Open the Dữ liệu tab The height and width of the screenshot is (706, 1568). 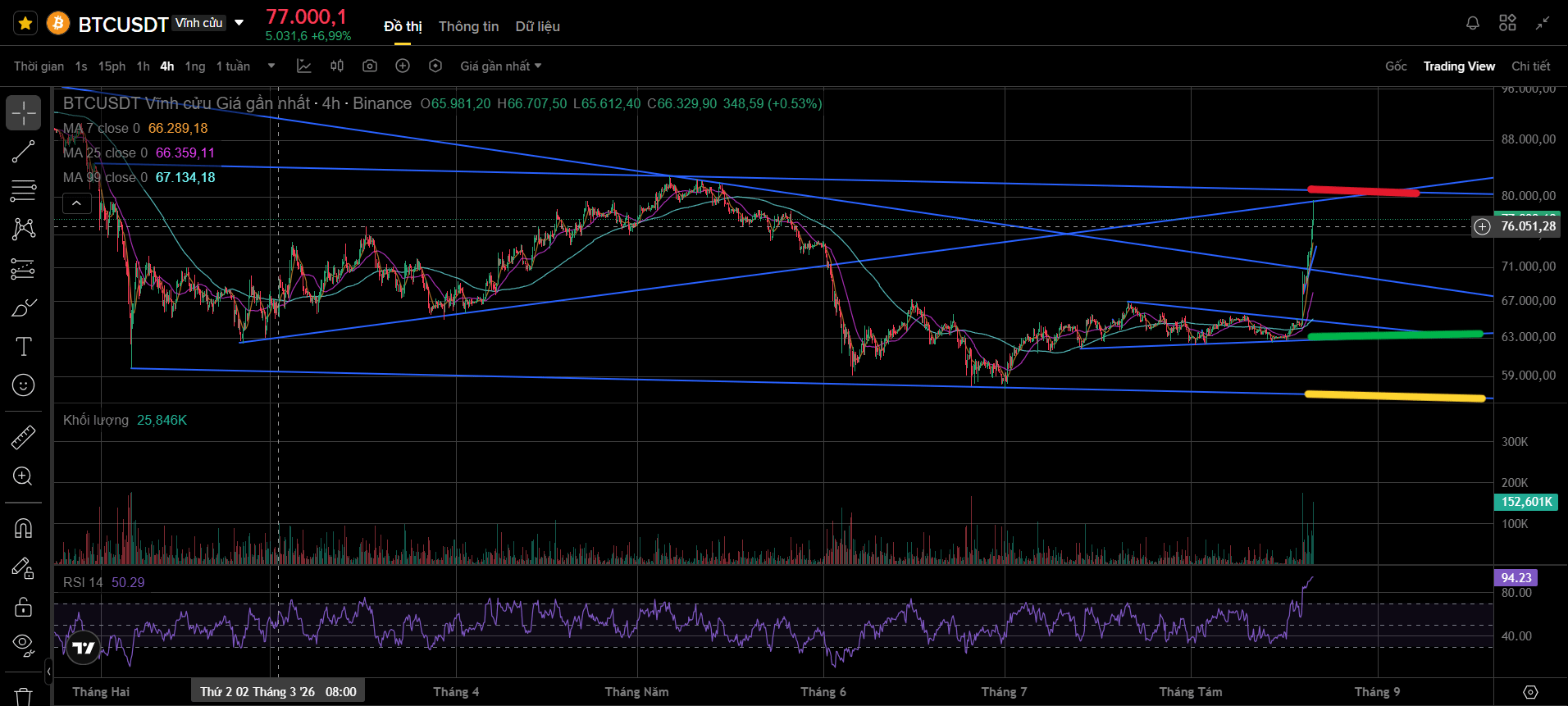click(x=538, y=26)
